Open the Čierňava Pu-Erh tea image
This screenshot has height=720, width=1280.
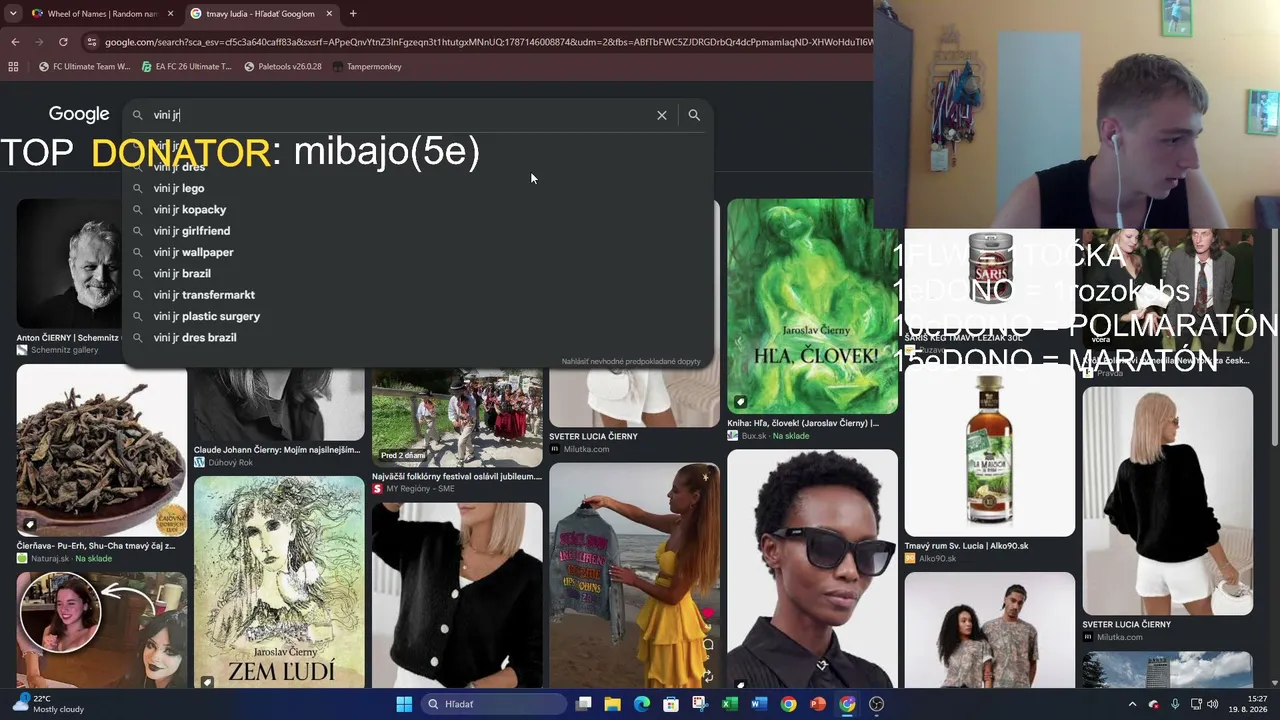(101, 450)
